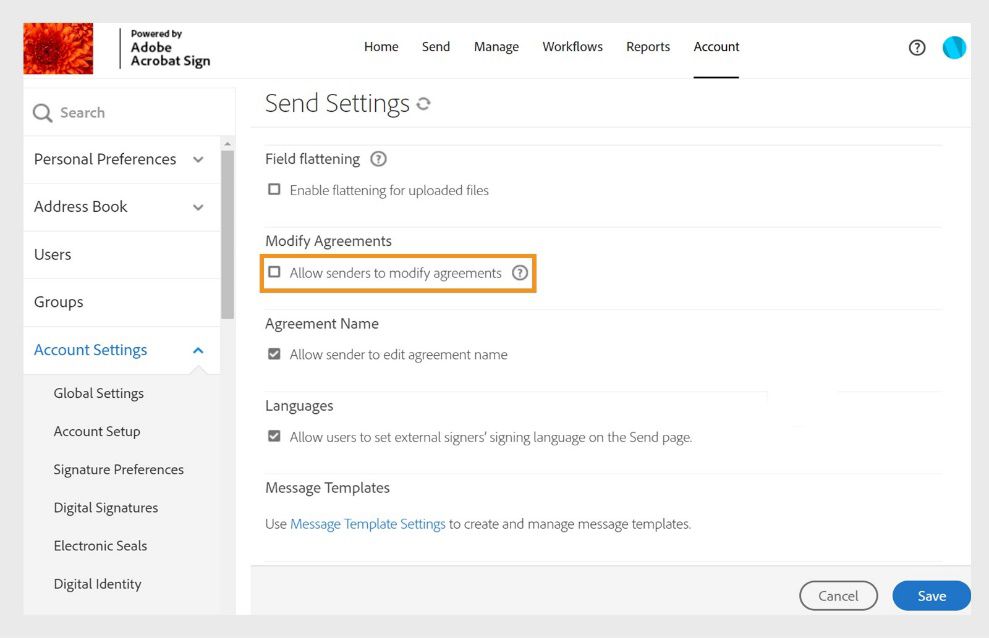Enable flattening for uploaded files
Image resolution: width=989 pixels, height=638 pixels.
pyautogui.click(x=274, y=189)
